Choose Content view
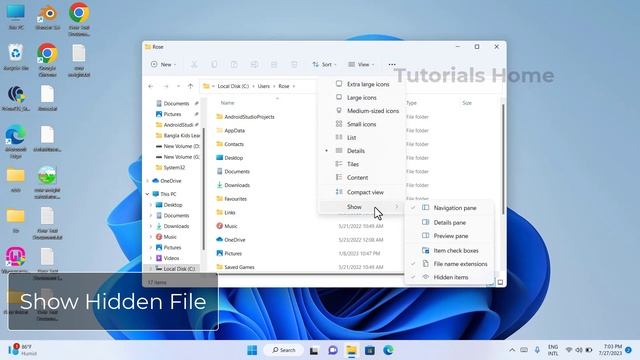Image resolution: width=640 pixels, height=360 pixels. coord(362,178)
